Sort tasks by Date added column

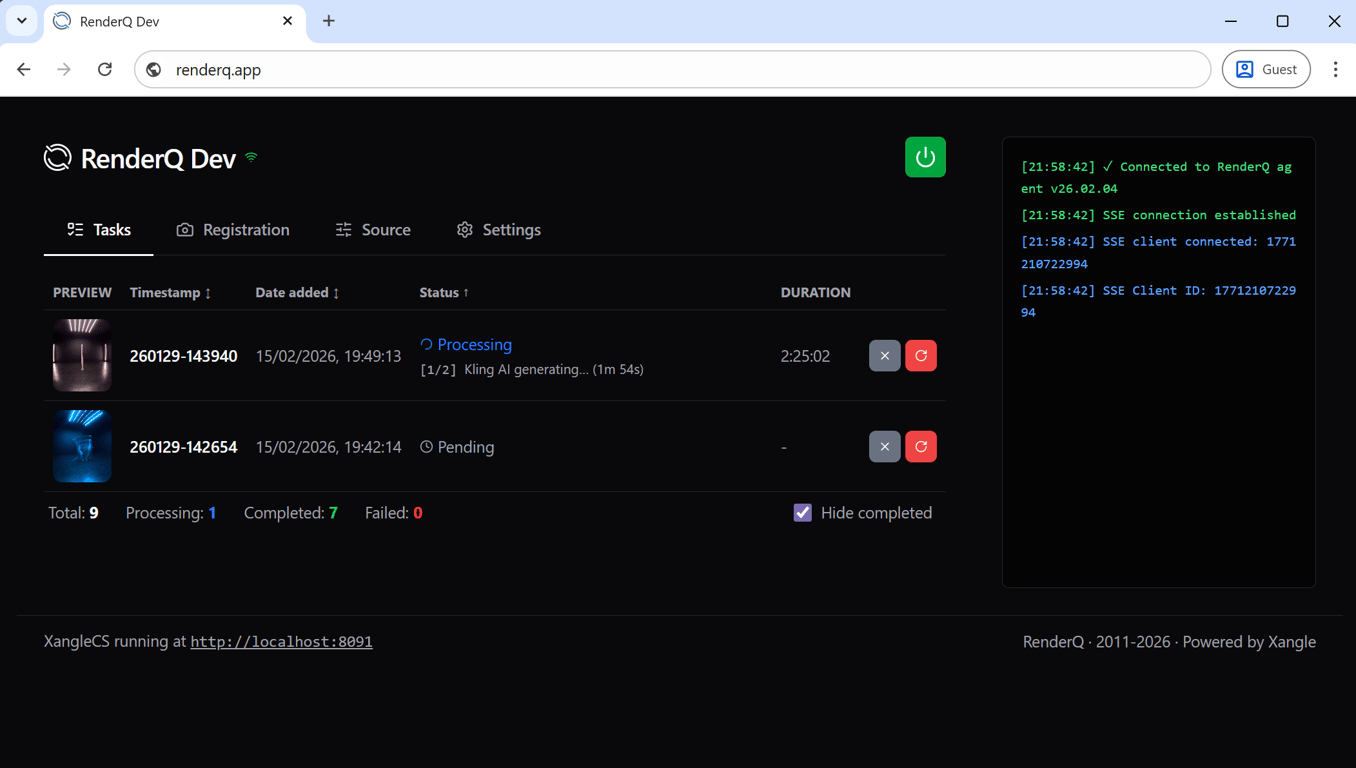point(298,293)
